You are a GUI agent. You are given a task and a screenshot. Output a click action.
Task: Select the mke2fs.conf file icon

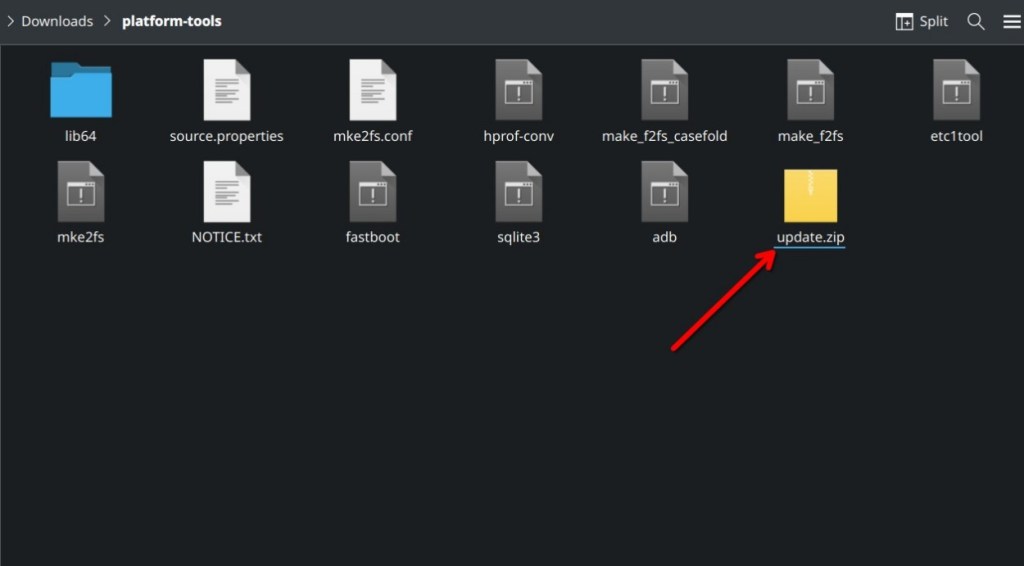373,90
